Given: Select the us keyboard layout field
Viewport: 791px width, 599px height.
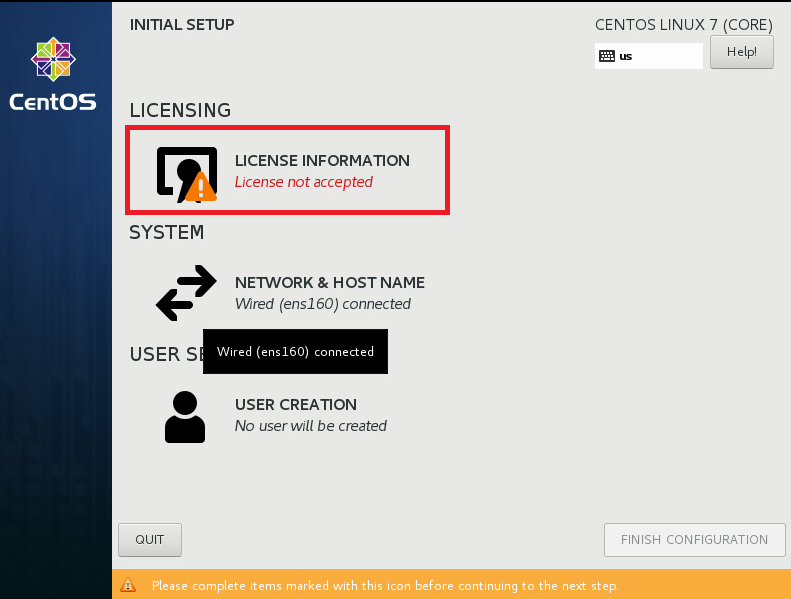Looking at the screenshot, I should click(x=649, y=56).
